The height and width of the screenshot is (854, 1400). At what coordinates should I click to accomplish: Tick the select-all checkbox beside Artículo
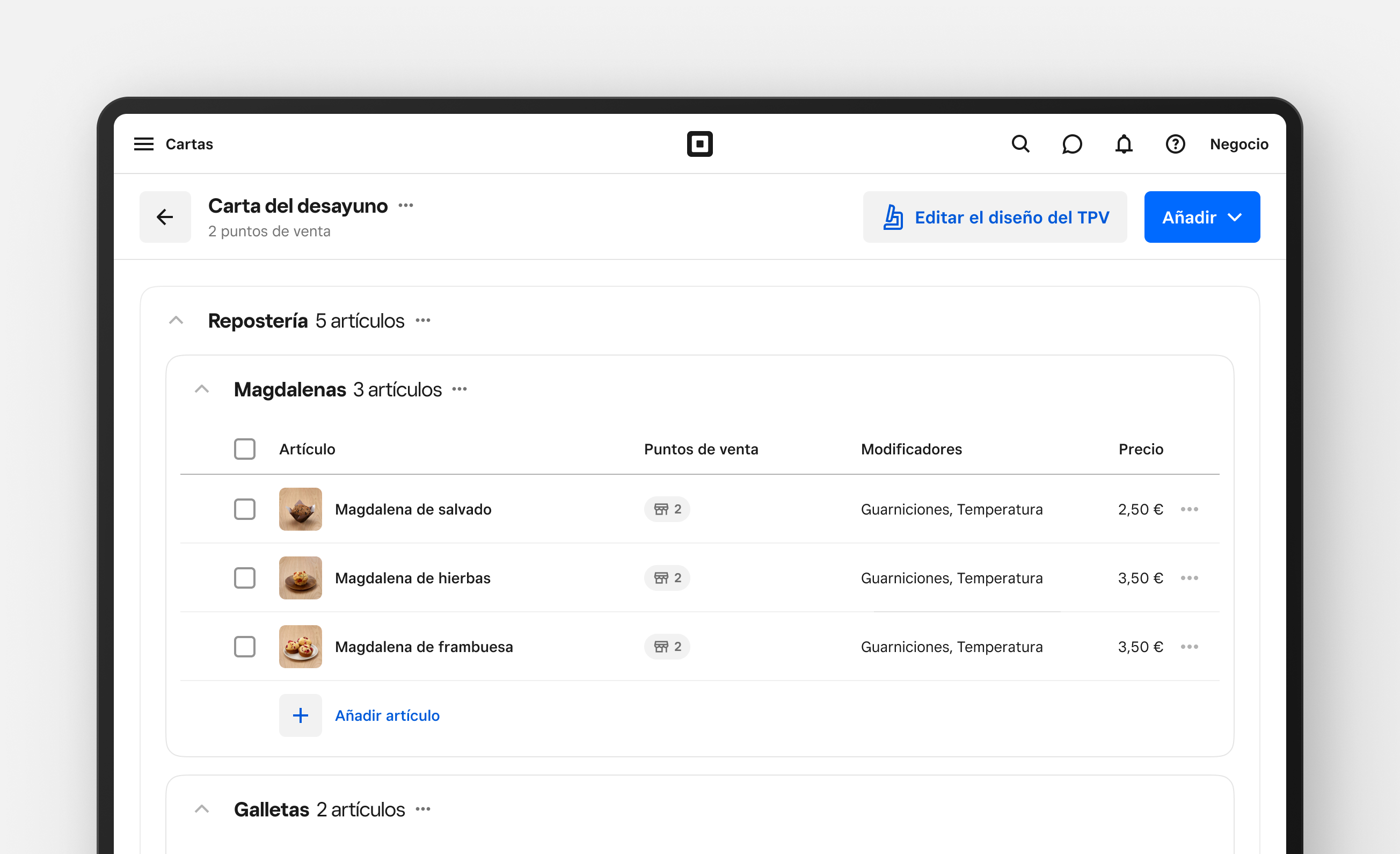[x=245, y=449]
